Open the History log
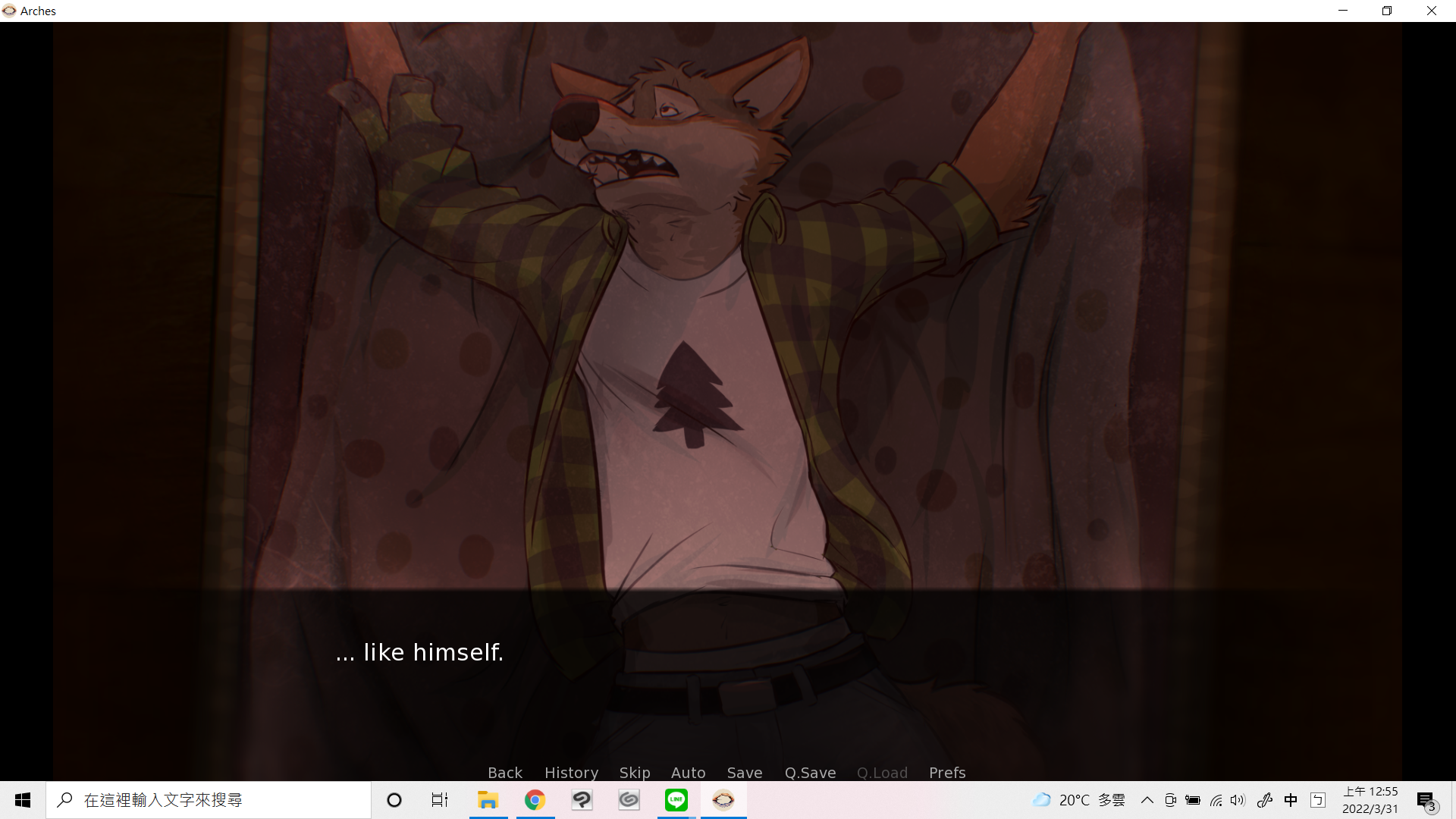 tap(571, 772)
